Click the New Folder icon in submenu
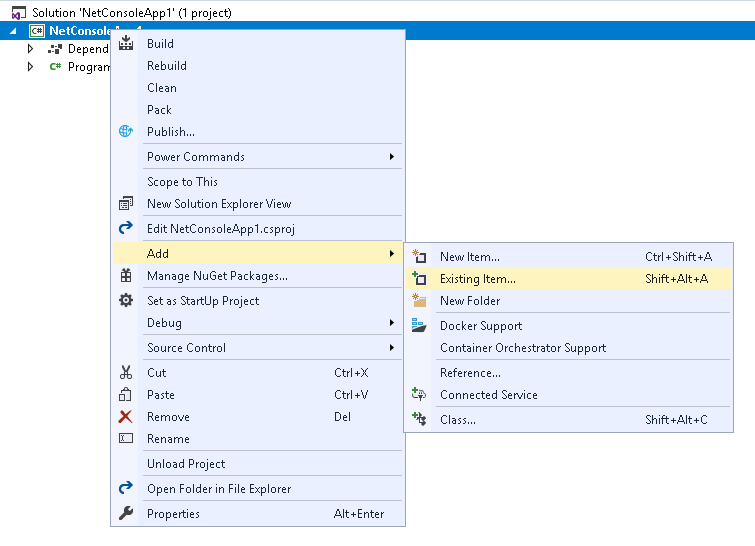755x546 pixels. click(x=419, y=301)
